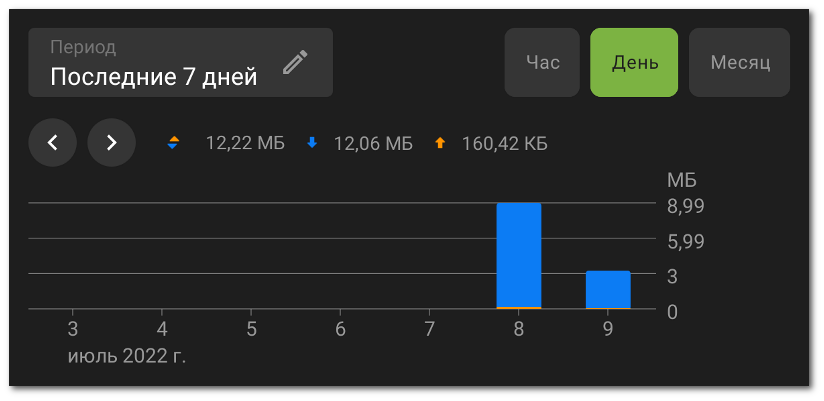Image resolution: width=824 pixels, height=401 pixels.
Task: Click day 5 label on the axis
Action: click(251, 330)
